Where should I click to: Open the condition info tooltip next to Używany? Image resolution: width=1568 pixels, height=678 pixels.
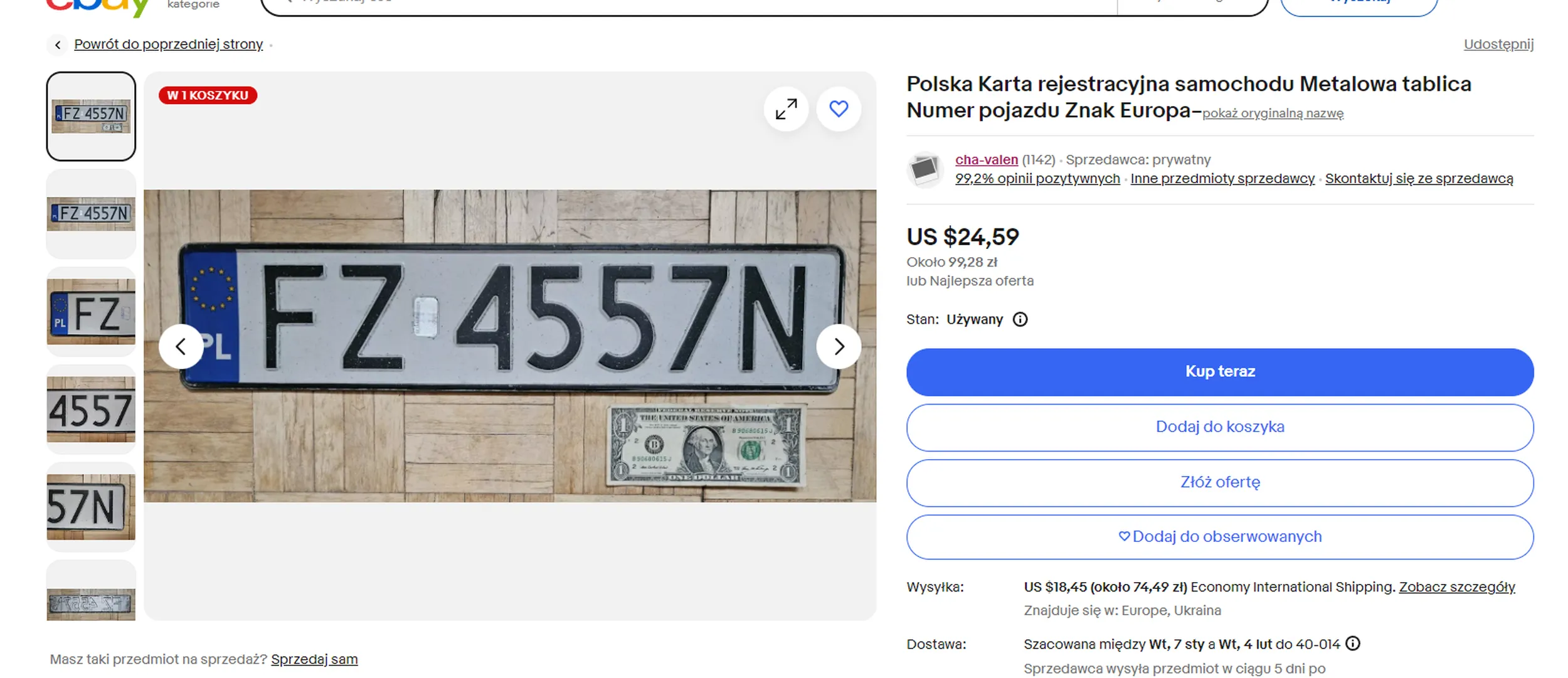pyautogui.click(x=1019, y=319)
